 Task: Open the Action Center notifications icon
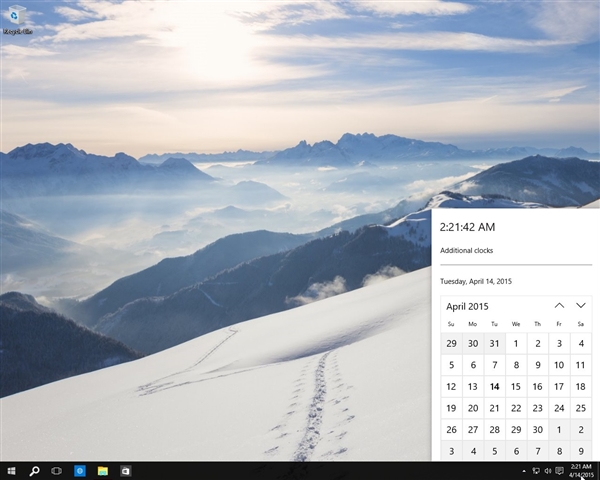point(559,471)
